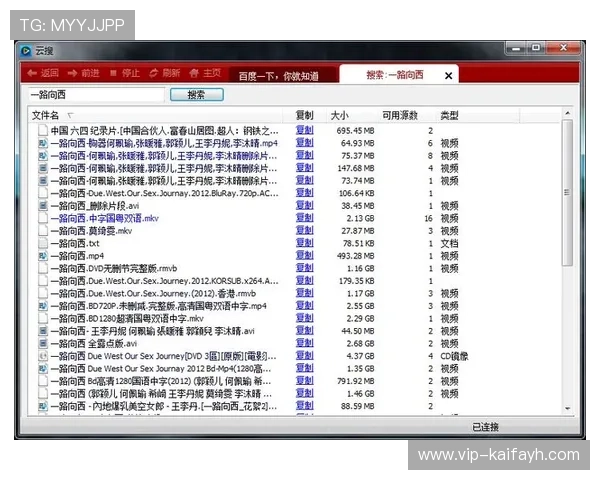Screen dimensions: 600x480
Task: Switch to the 百度一下，你就知道 tab
Action: [x=279, y=75]
